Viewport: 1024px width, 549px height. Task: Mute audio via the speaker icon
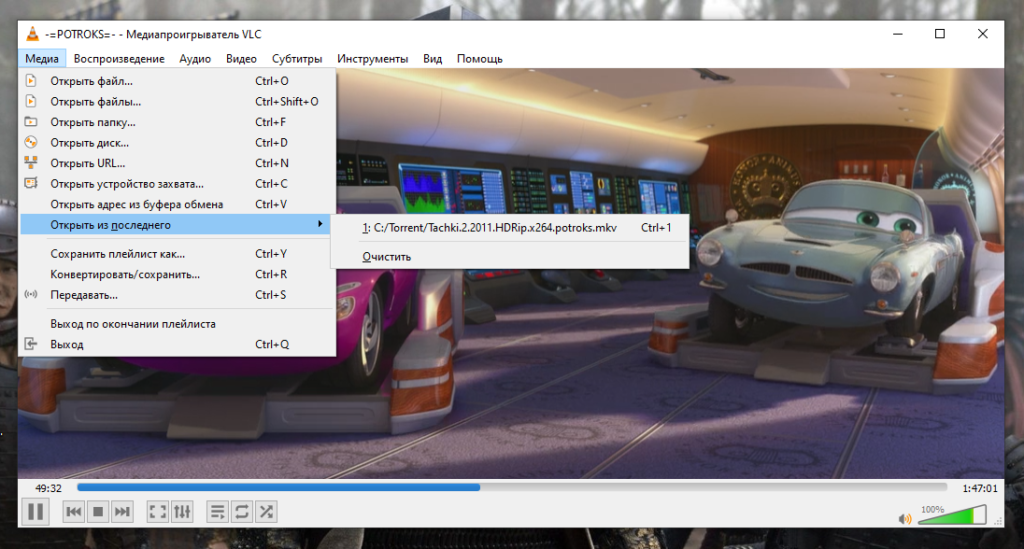(905, 518)
